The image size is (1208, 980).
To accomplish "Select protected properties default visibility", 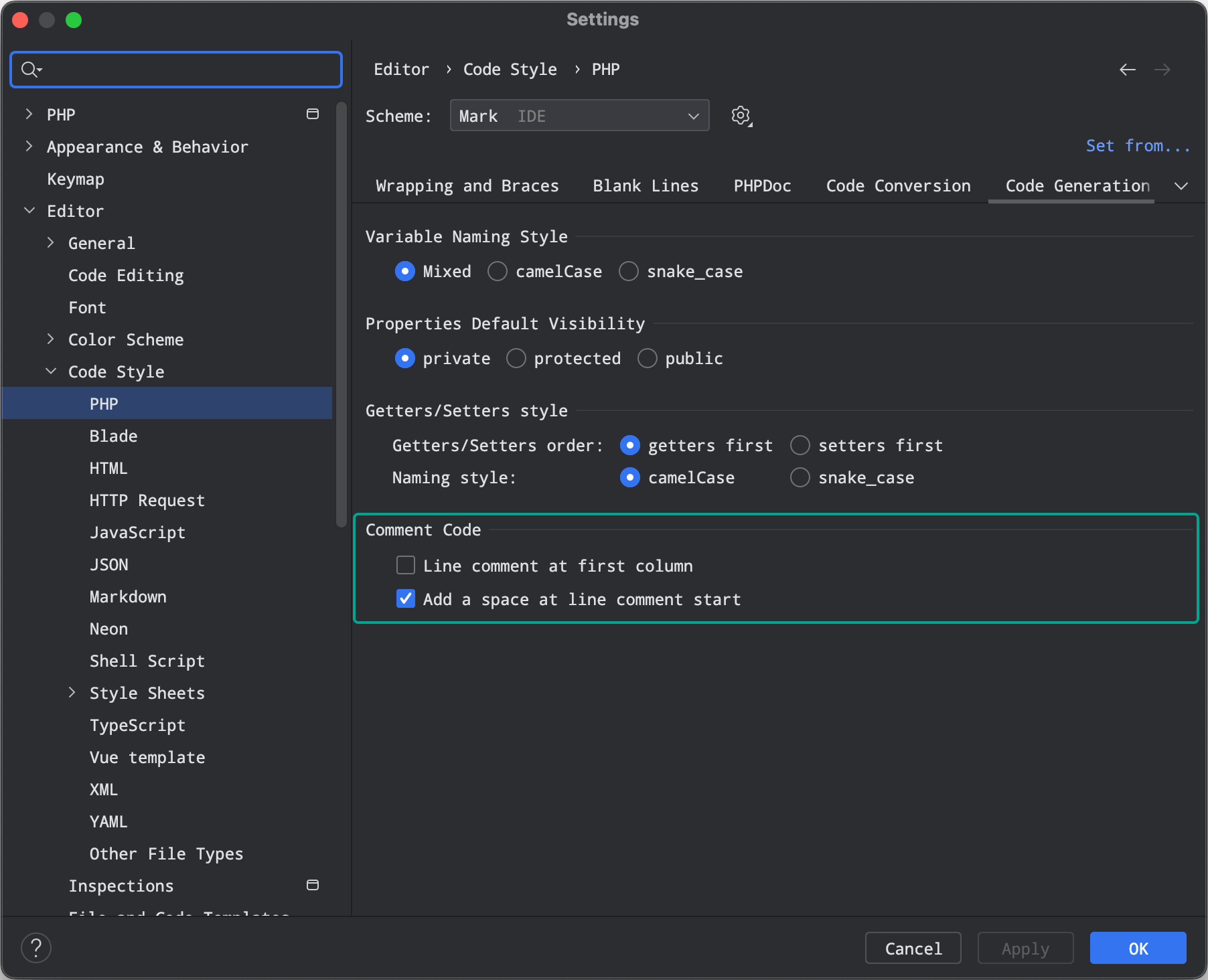I will click(516, 359).
